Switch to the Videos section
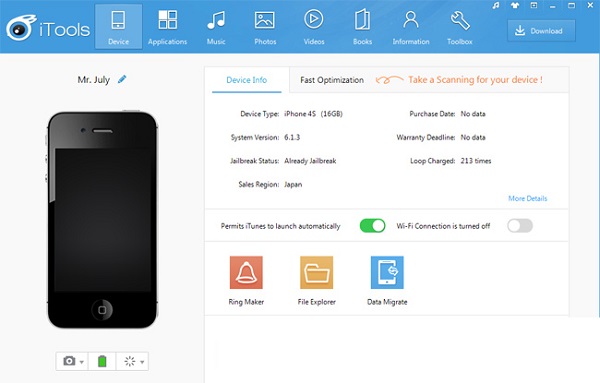Image resolution: width=600 pixels, height=383 pixels. (x=314, y=27)
